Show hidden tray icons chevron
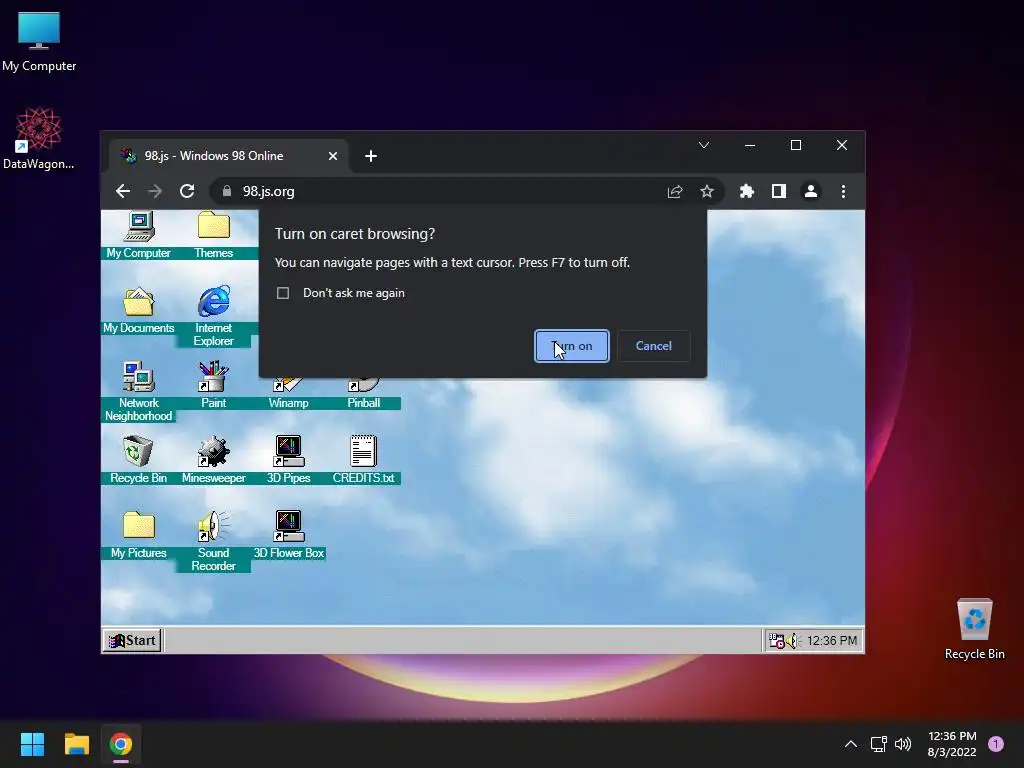The width and height of the screenshot is (1024, 768). point(851,744)
